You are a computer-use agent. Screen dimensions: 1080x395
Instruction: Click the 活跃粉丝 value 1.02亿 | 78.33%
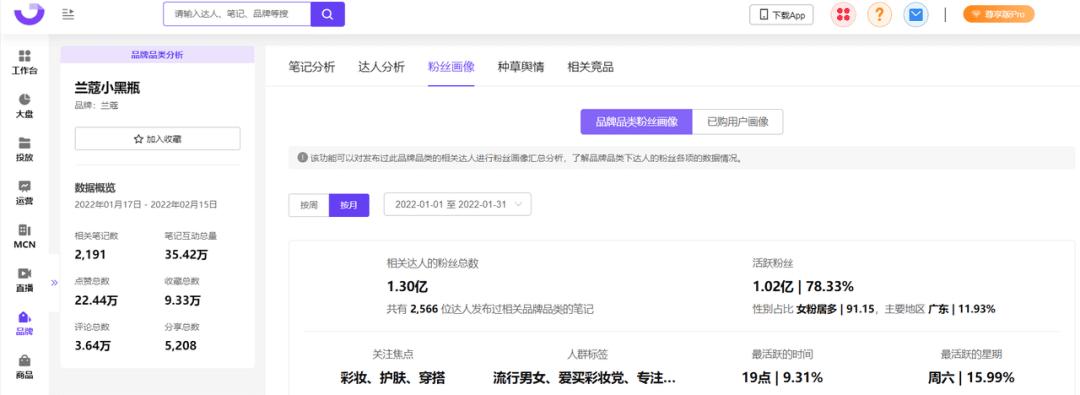point(803,286)
